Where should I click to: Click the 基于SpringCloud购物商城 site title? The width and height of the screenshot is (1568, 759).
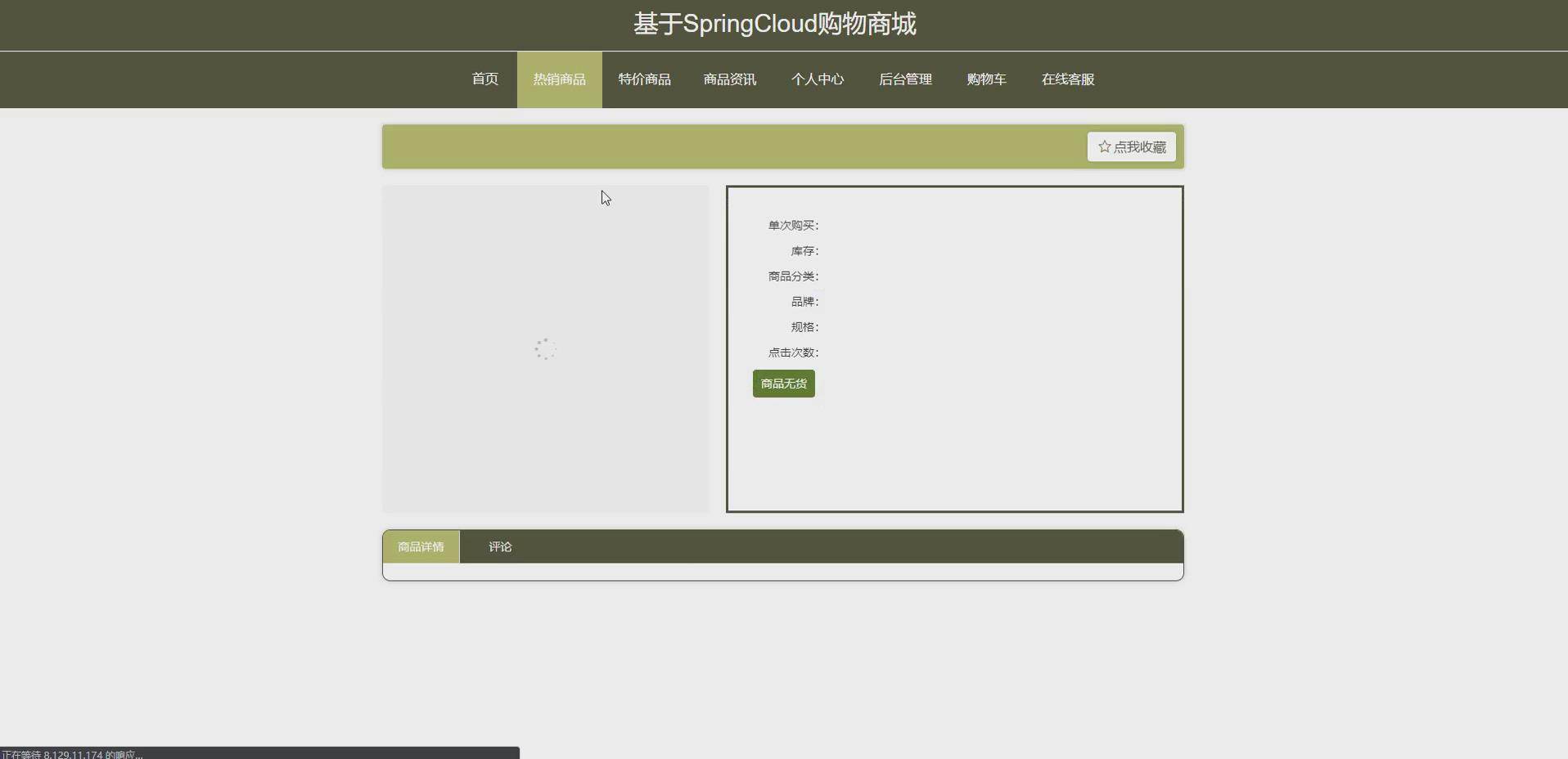[775, 24]
